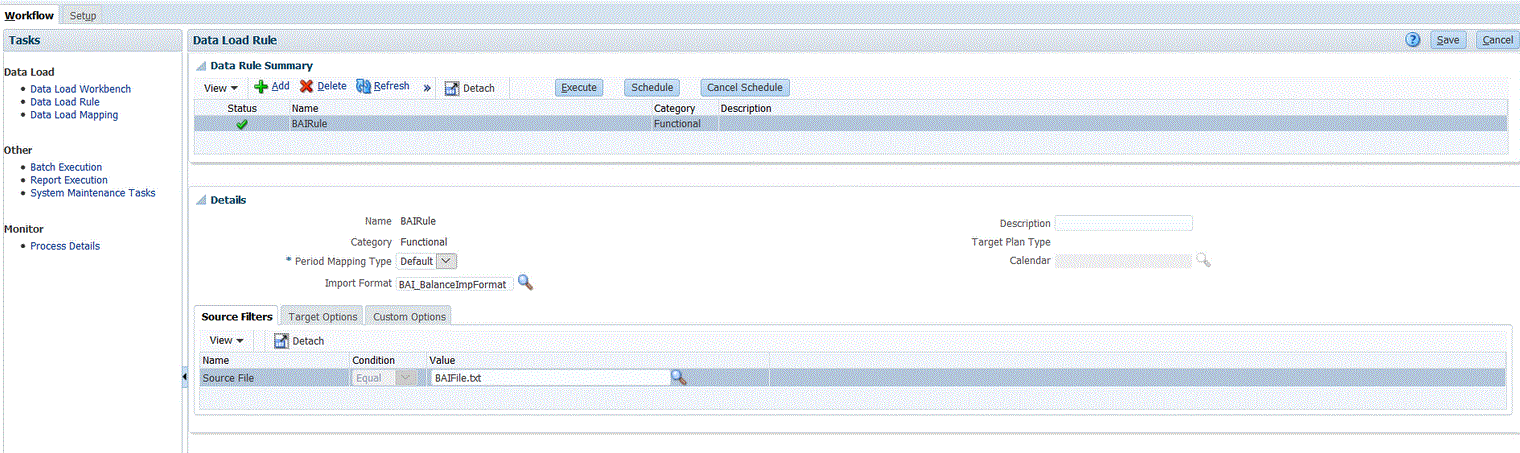Switch to the Workflow tab
The width and height of the screenshot is (1520, 453).
pos(29,15)
